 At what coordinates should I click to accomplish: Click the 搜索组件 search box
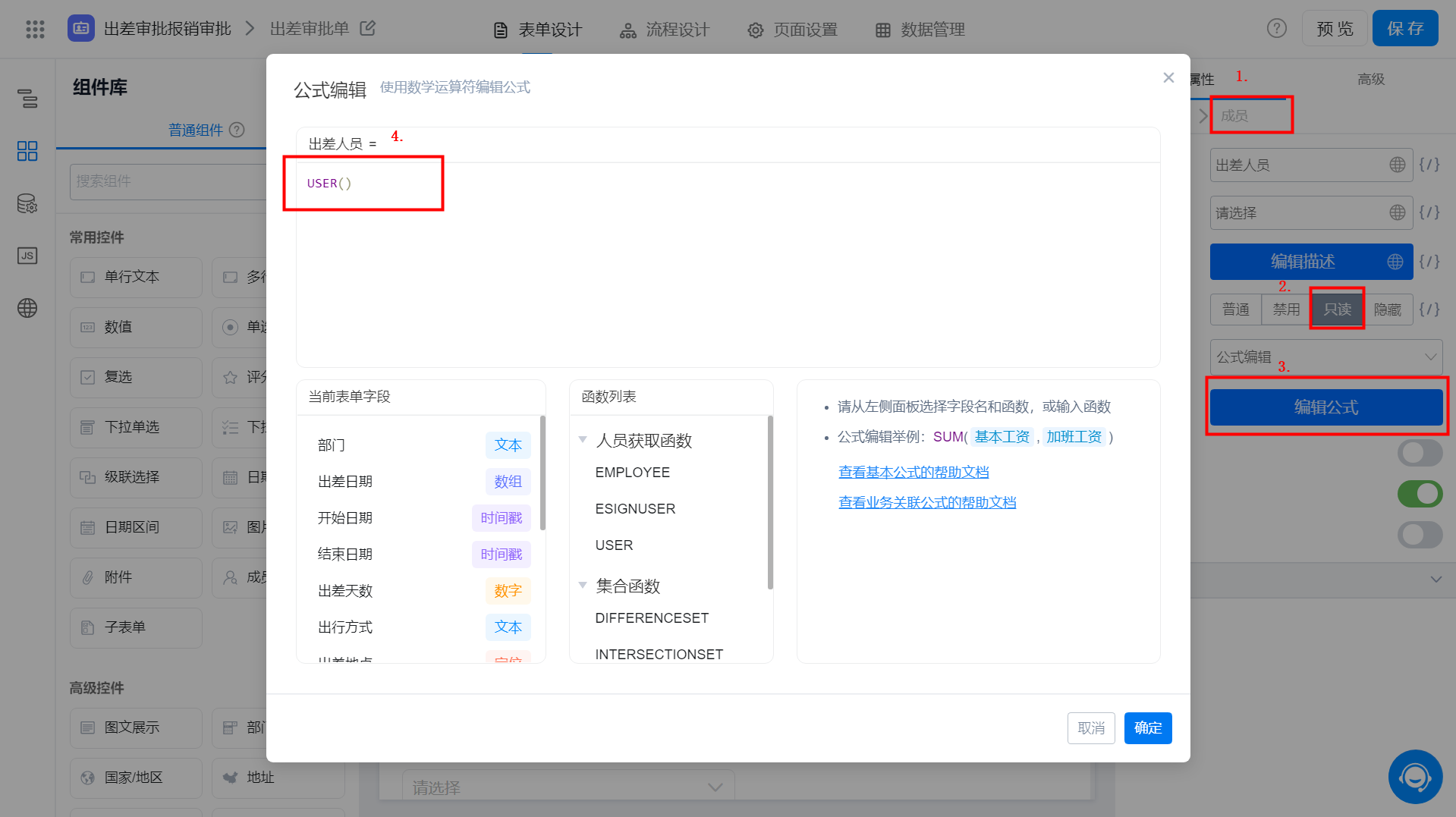coord(168,181)
